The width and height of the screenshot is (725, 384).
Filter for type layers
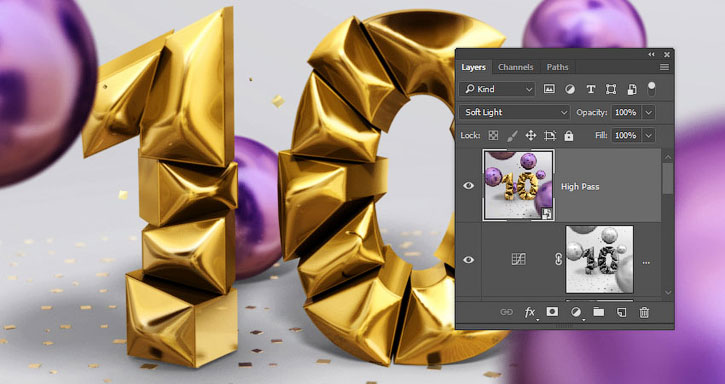pyautogui.click(x=590, y=89)
